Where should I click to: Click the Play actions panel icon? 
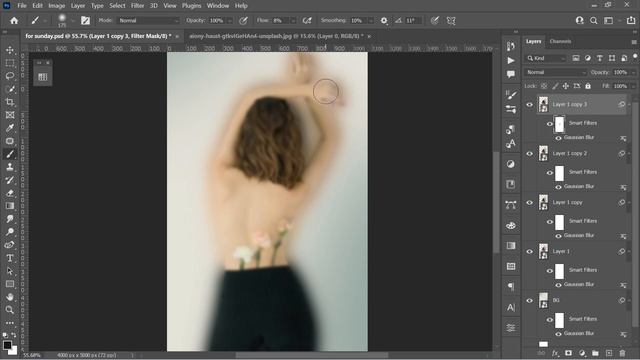(511, 60)
